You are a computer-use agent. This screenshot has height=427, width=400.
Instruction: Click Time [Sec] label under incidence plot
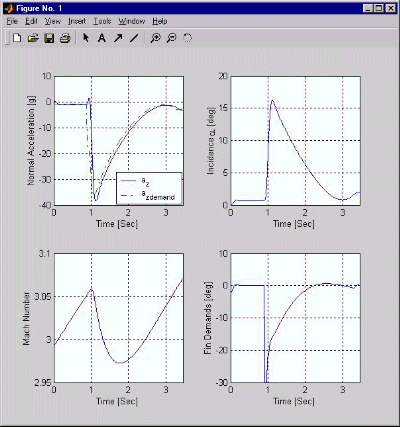point(294,223)
